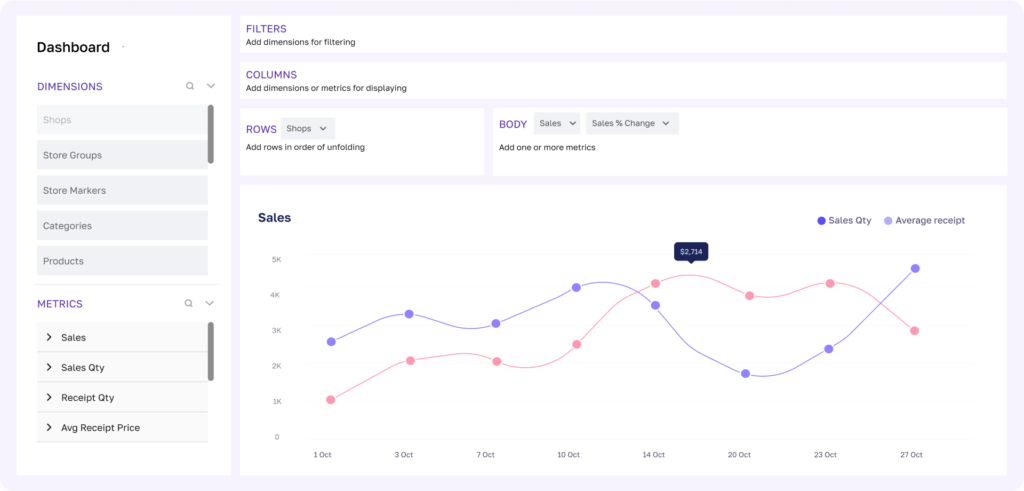Expand the Sales metric tree item

49,338
